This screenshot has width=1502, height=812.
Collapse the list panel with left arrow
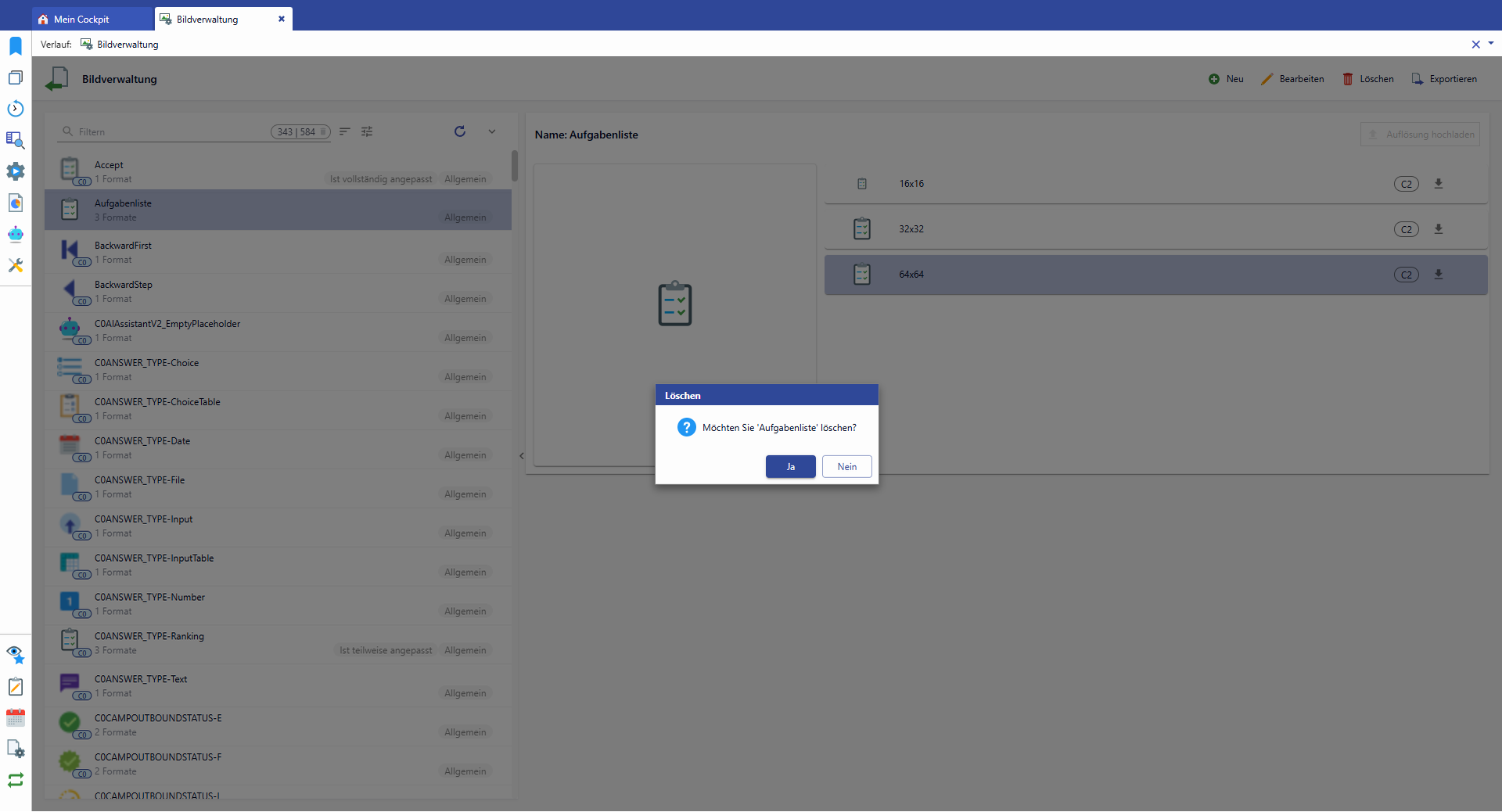pos(521,456)
